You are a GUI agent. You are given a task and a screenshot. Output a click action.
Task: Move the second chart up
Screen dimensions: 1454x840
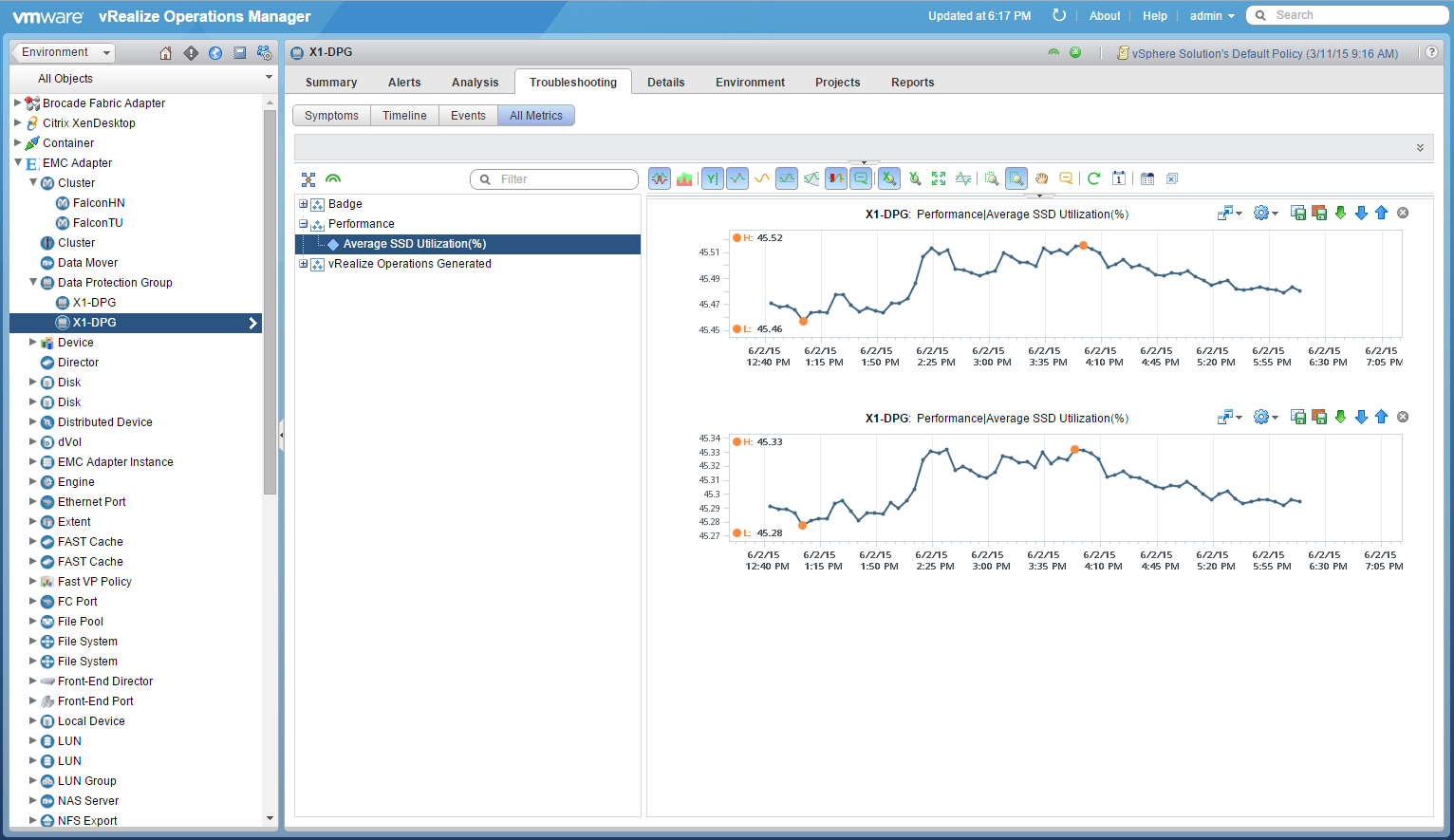point(1382,418)
